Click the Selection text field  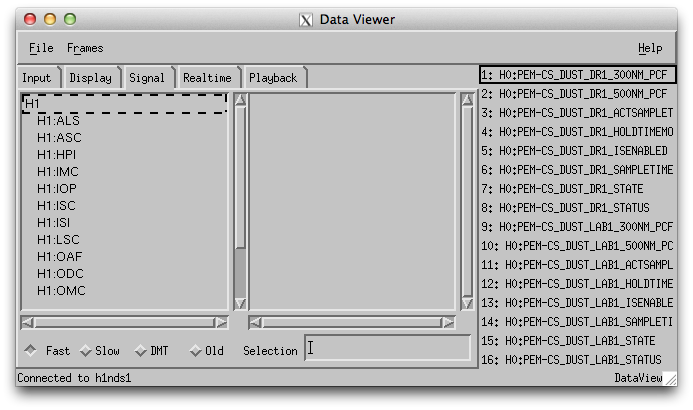(x=388, y=348)
